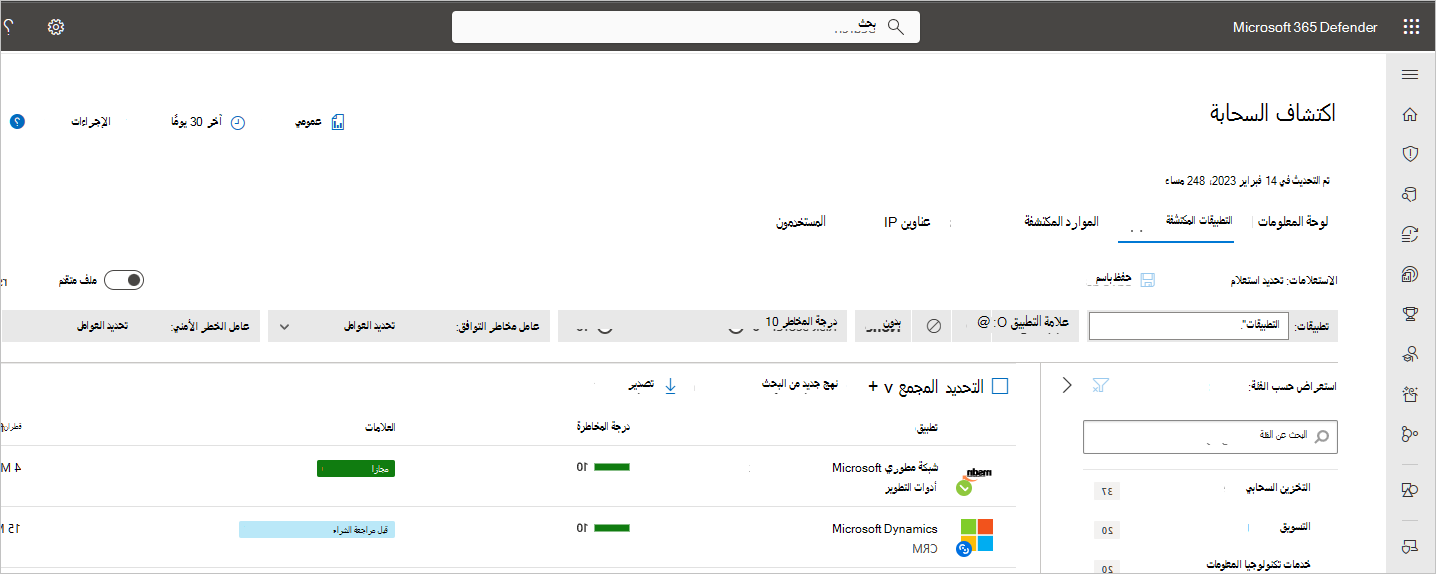Select the التسويق marketing category
This screenshot has width=1436, height=574.
click(x=1295, y=527)
